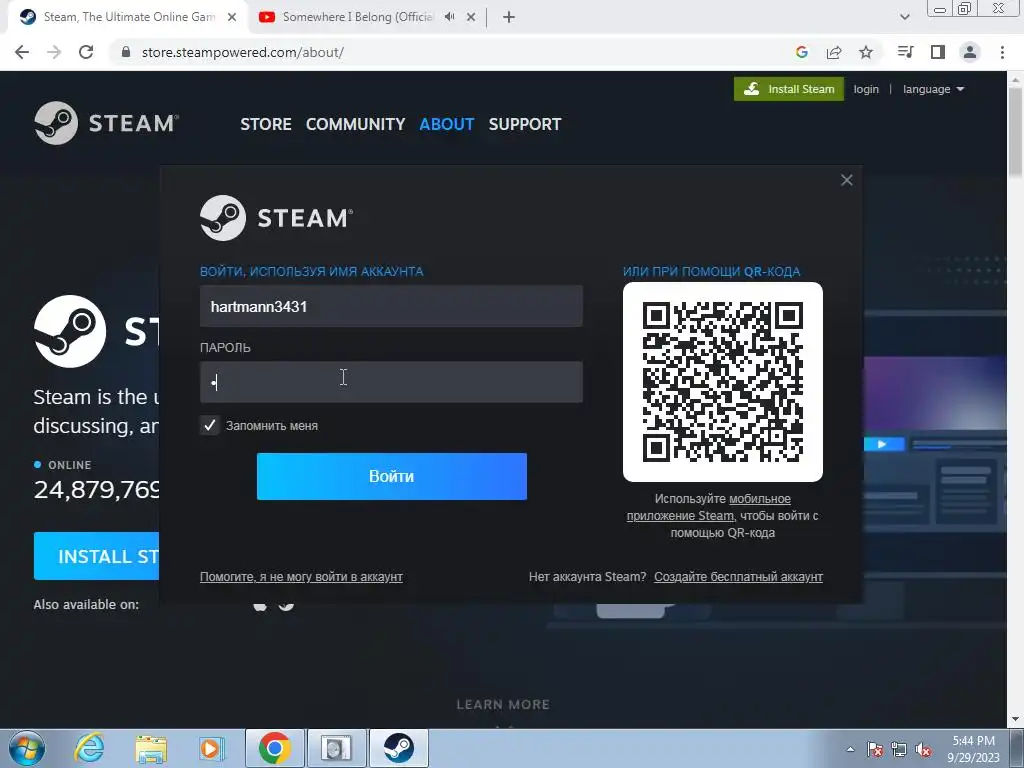Bookmark this page with star icon
The image size is (1024, 768).
point(866,52)
